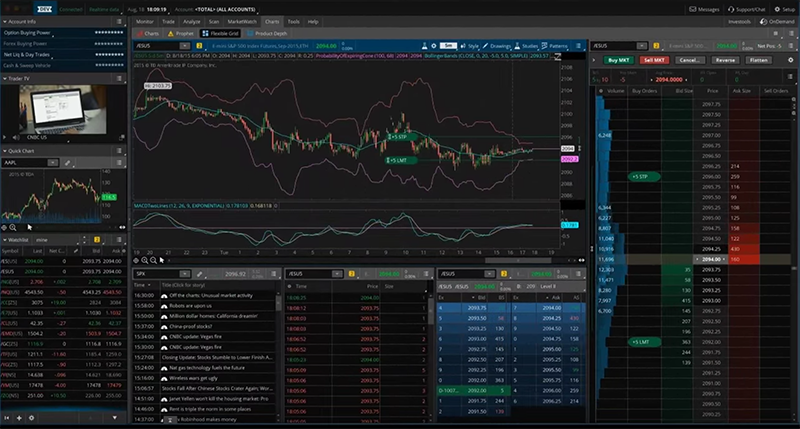Collapse the Quick Chart section

[5, 151]
